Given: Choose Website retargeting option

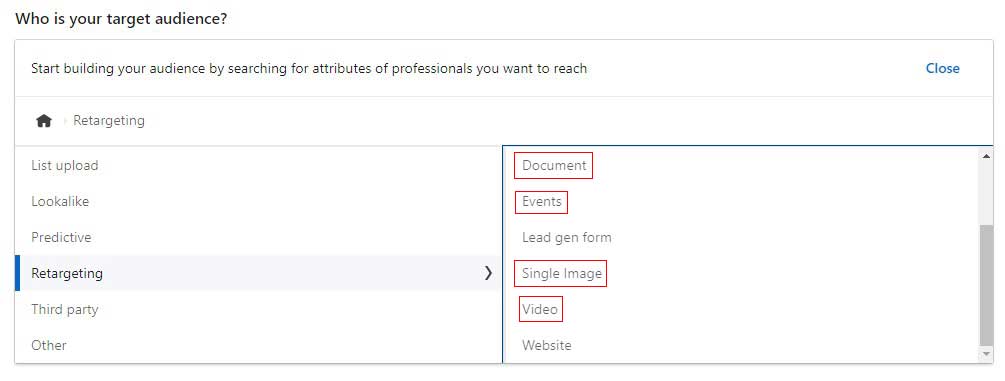Looking at the screenshot, I should click(x=547, y=345).
